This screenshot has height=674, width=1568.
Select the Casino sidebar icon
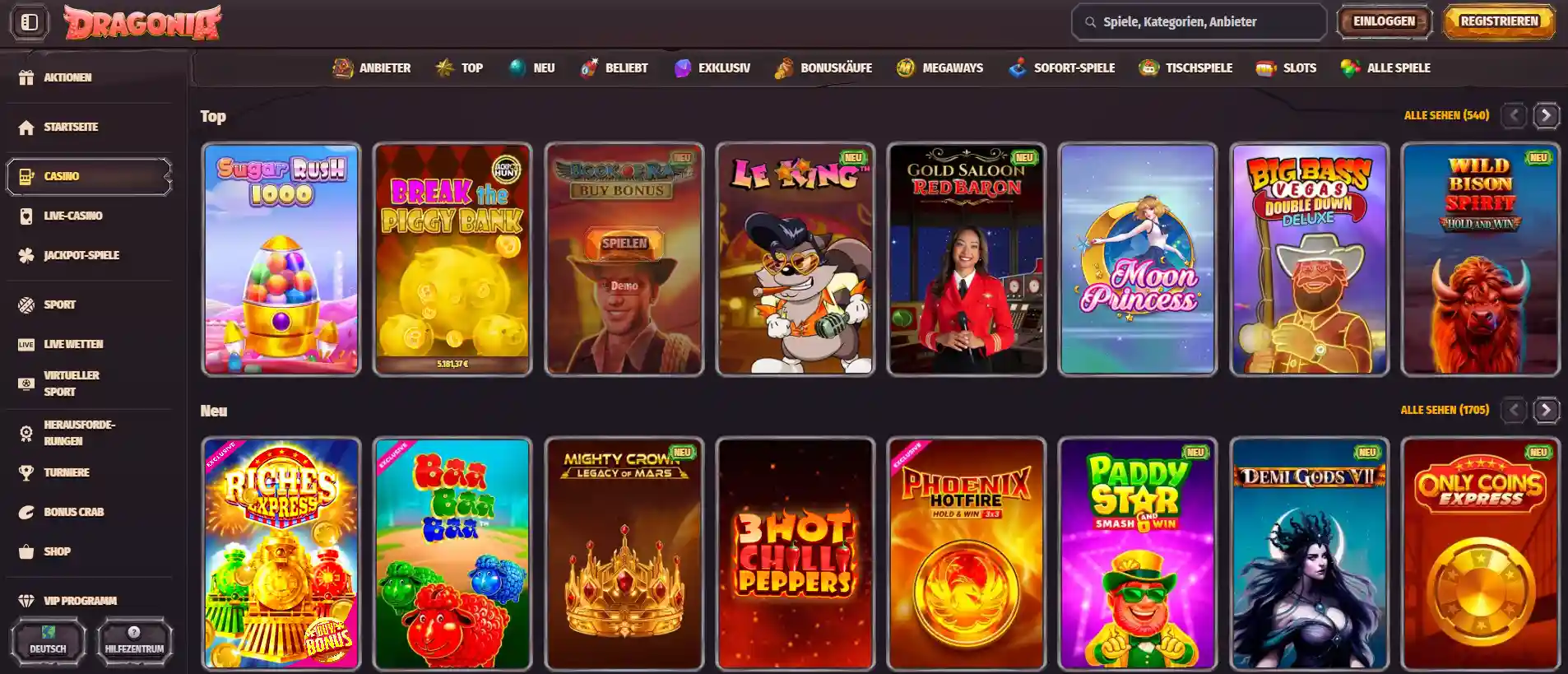(x=26, y=176)
